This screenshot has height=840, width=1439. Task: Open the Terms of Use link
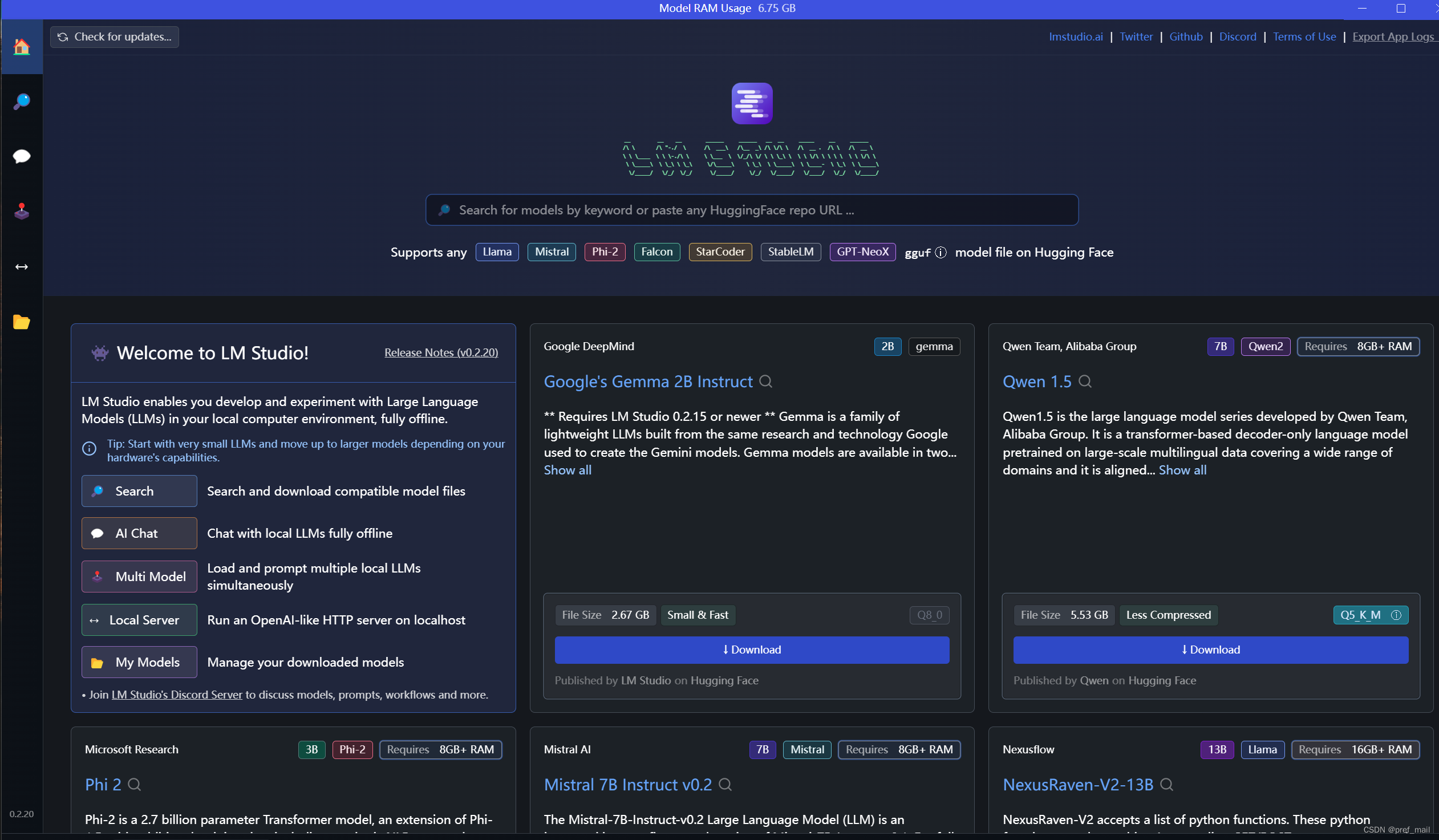tap(1304, 36)
